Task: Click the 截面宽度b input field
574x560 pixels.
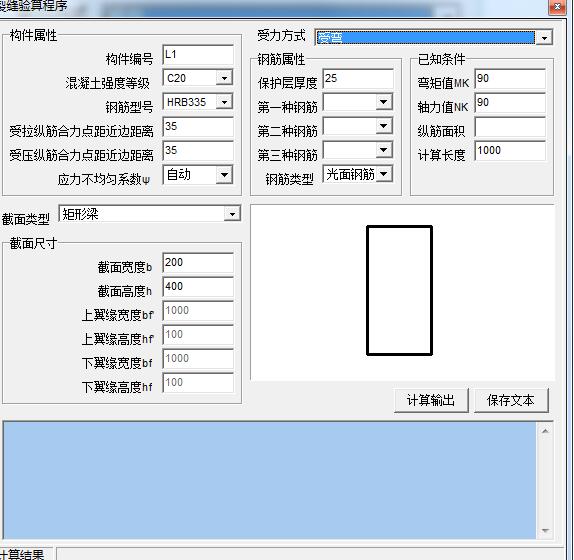Action: 198,262
